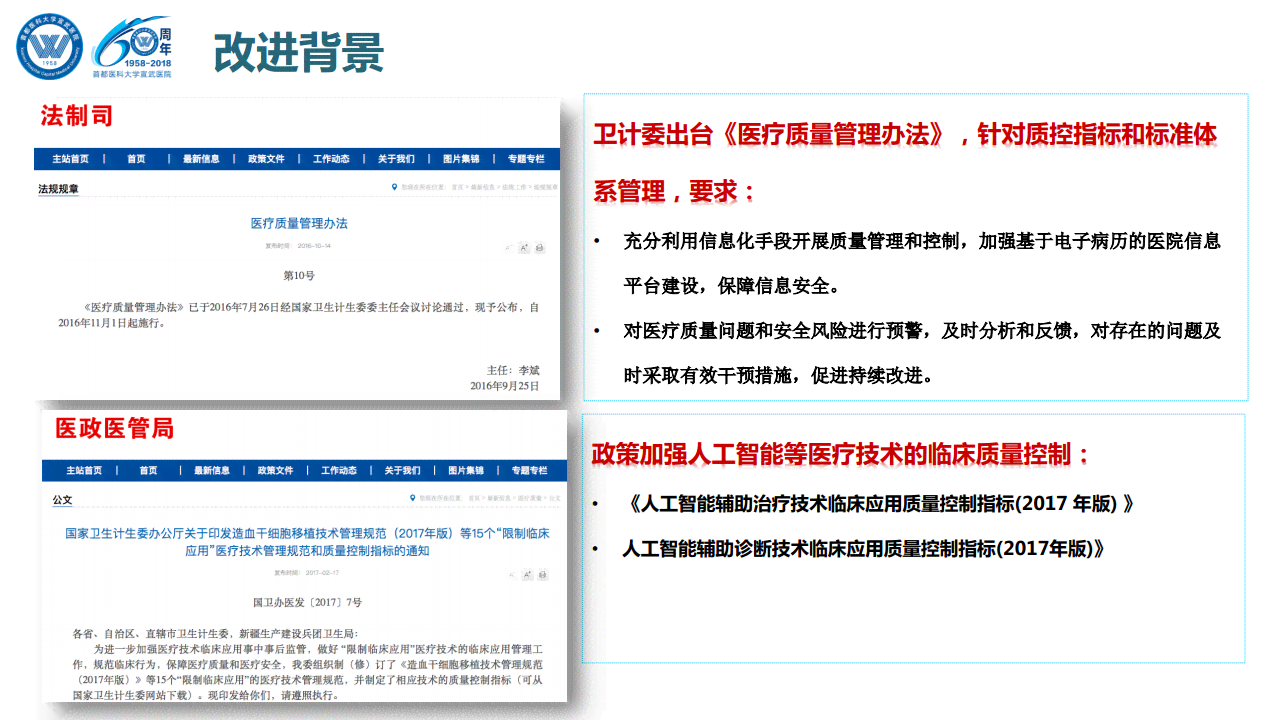Click the date 2016年9月25日

(504, 385)
